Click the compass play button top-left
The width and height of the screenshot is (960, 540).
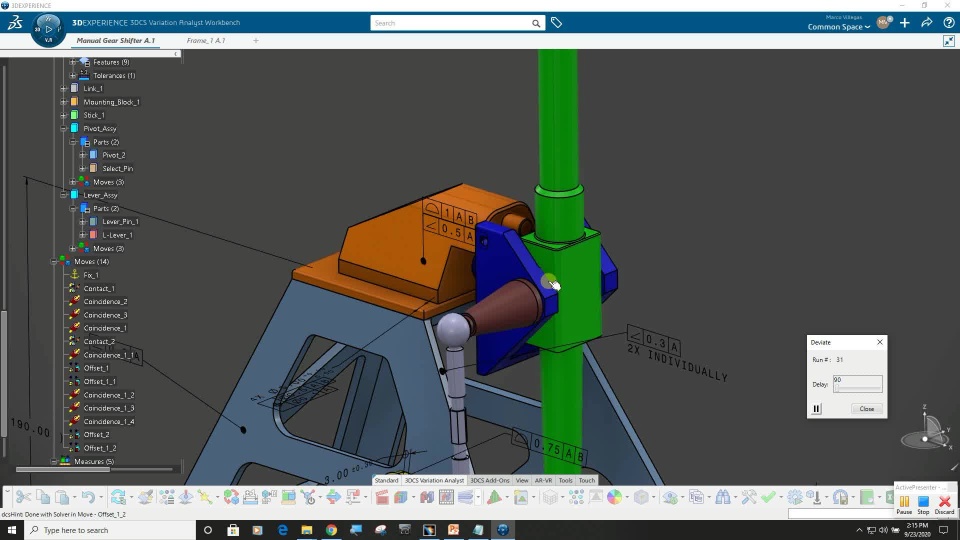48,29
